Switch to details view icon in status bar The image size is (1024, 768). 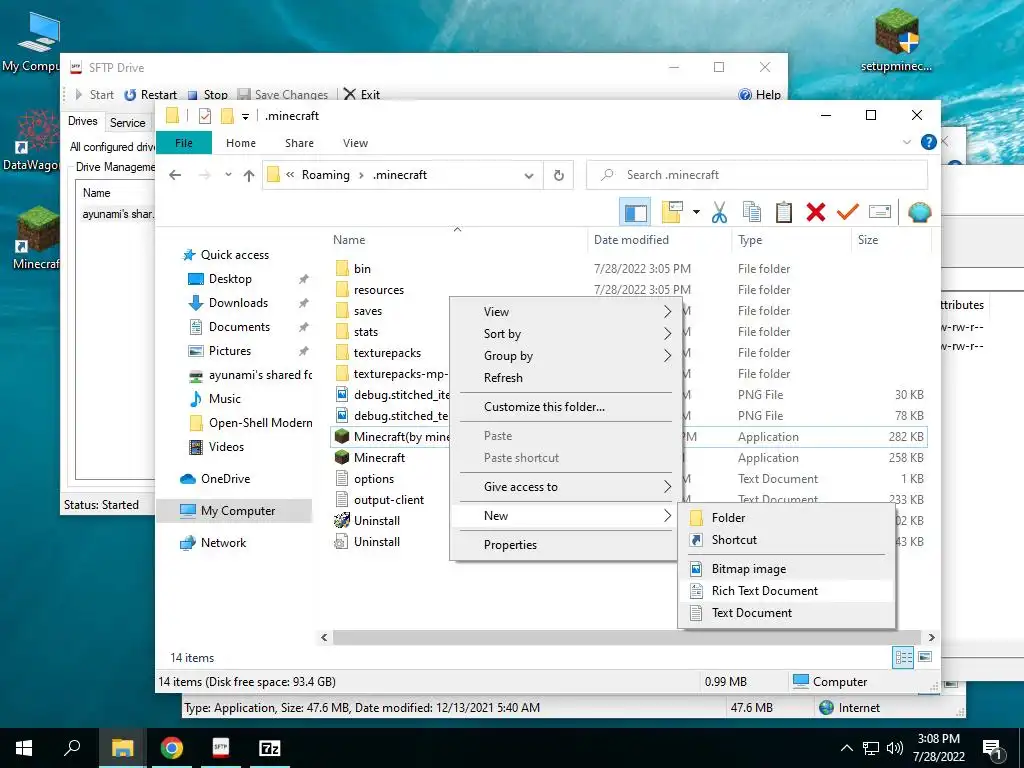tap(903, 658)
